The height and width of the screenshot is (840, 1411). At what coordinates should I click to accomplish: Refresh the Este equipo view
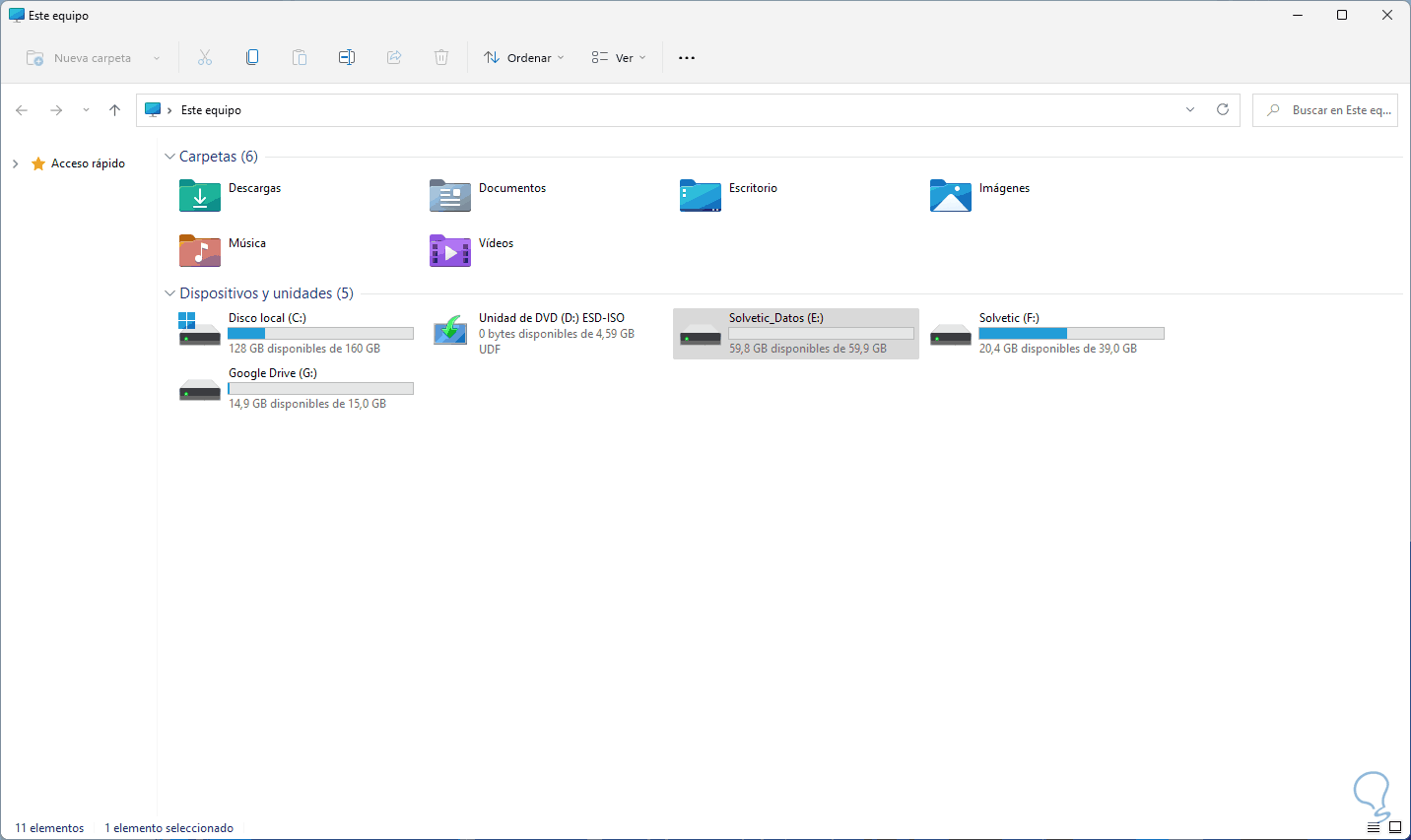(x=1223, y=109)
